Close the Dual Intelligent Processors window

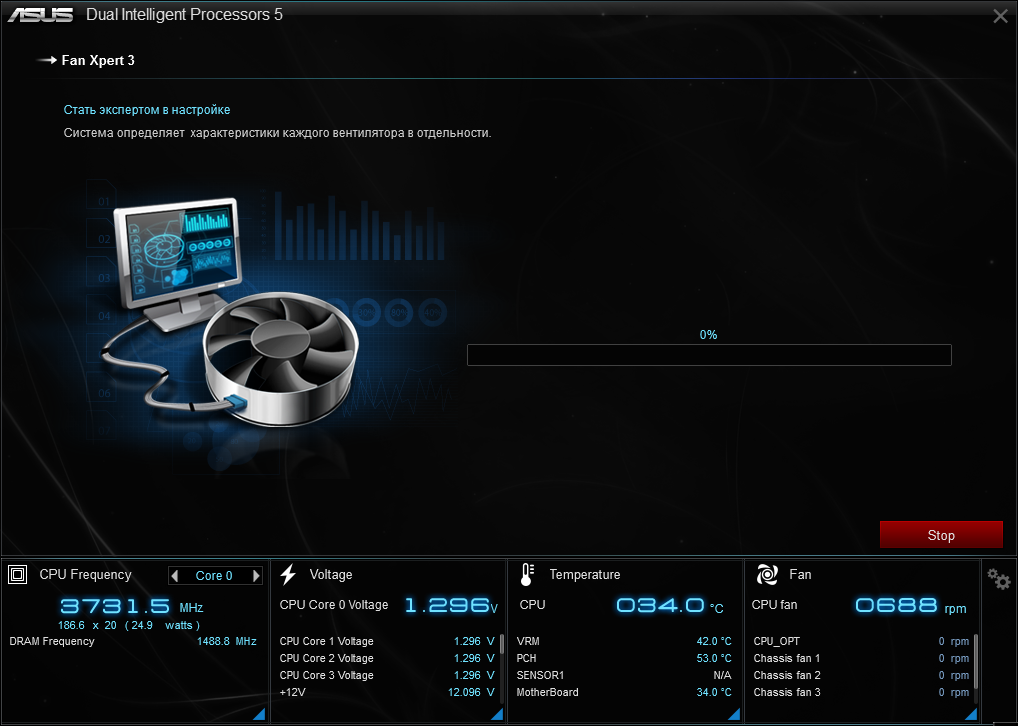tap(1000, 16)
